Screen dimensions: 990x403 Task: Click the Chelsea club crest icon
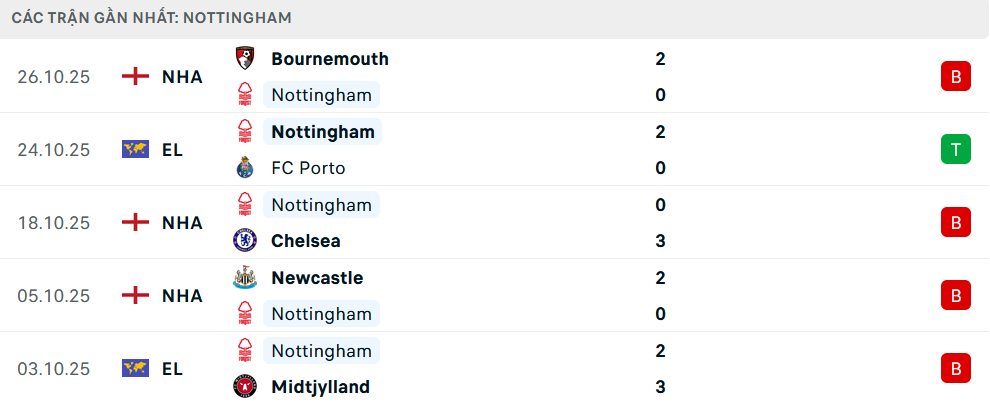point(244,241)
